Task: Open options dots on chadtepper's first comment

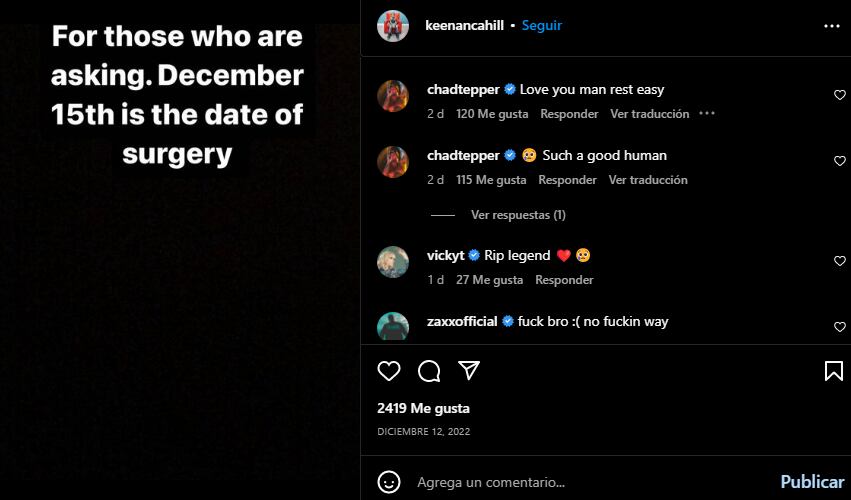Action: pos(707,114)
